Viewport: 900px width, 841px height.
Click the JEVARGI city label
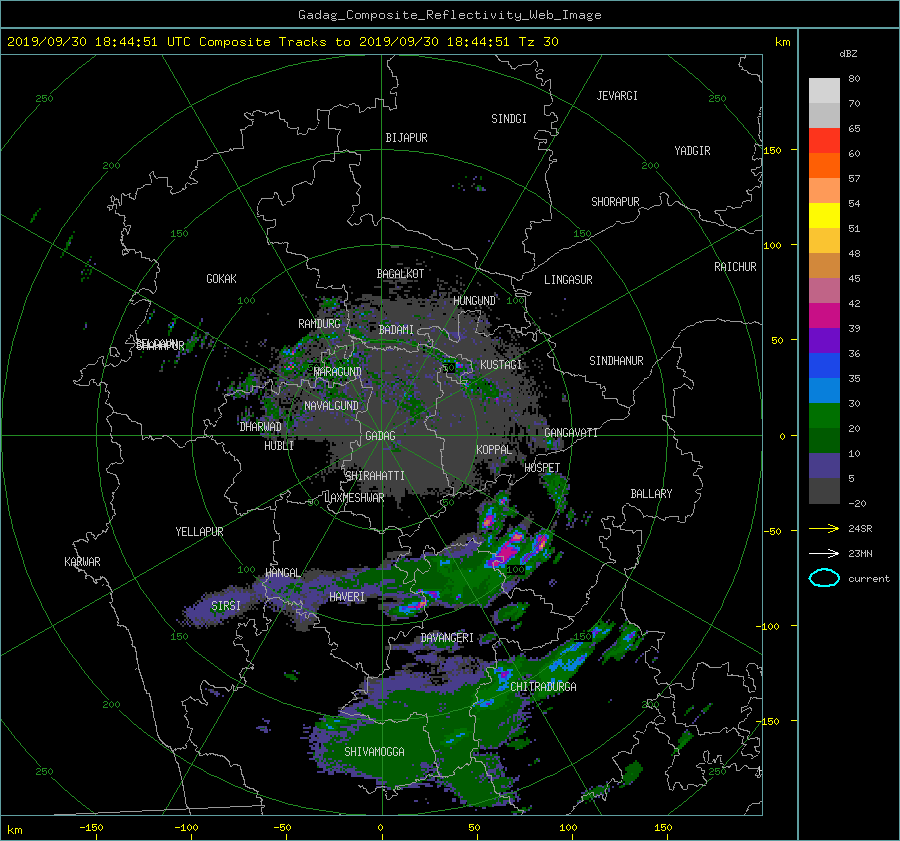pos(617,96)
